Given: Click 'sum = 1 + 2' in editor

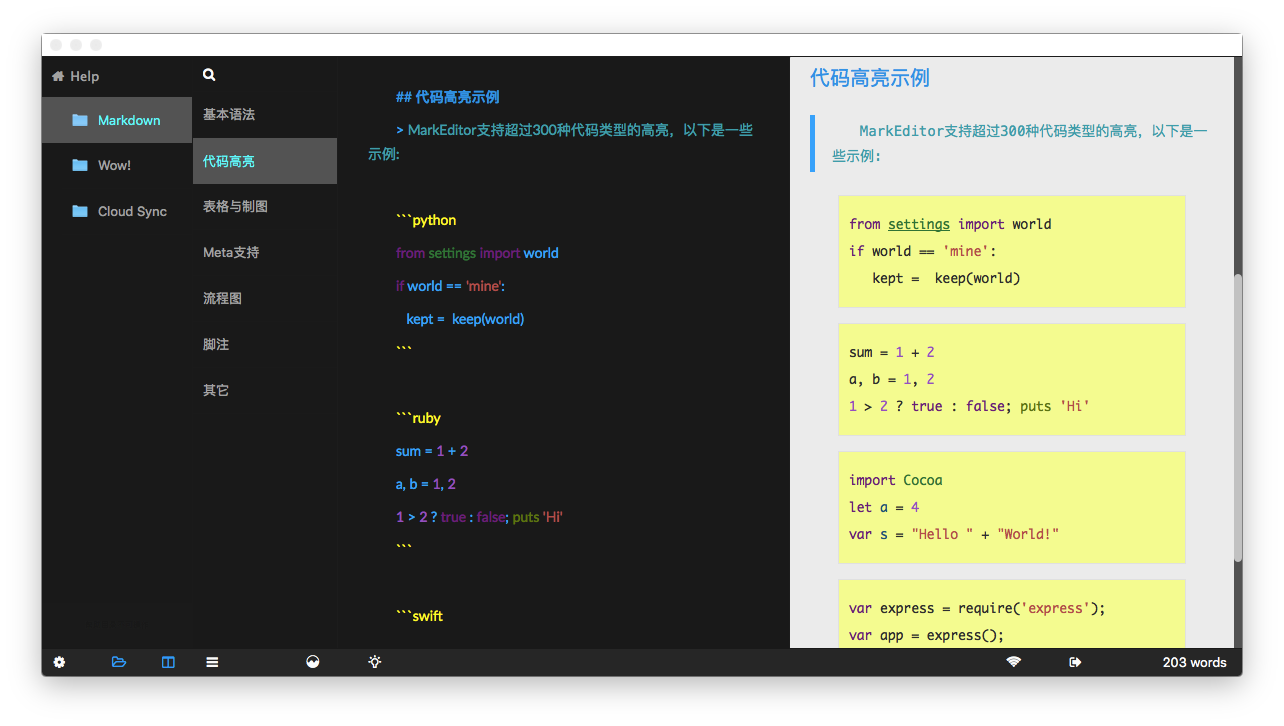Looking at the screenshot, I should click(x=432, y=451).
